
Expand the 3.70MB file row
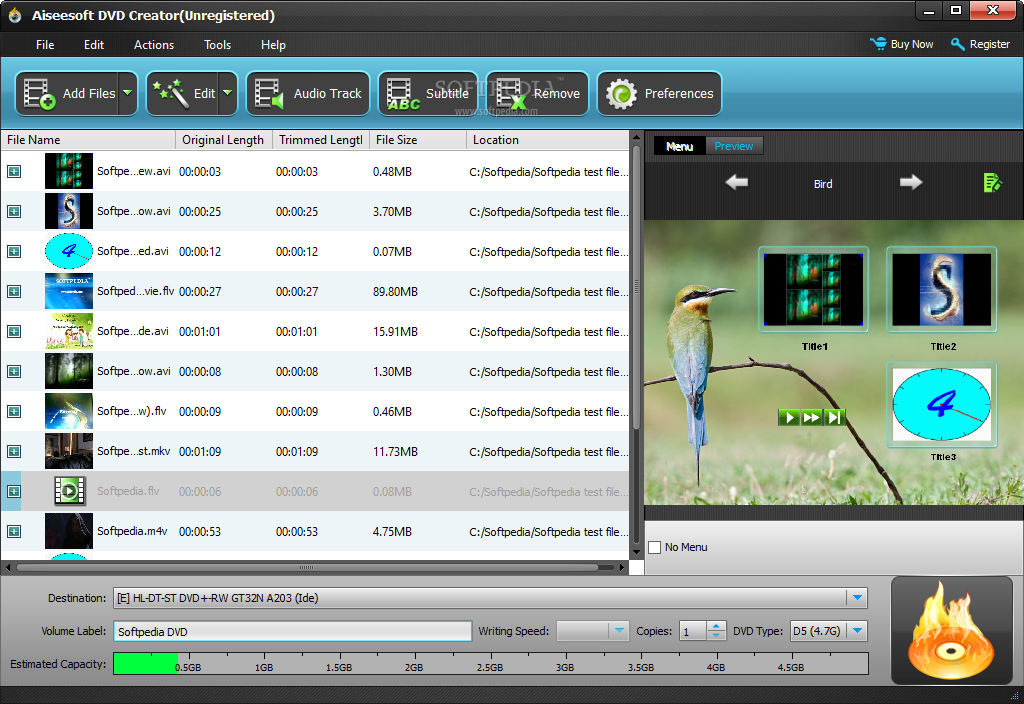[x=14, y=212]
